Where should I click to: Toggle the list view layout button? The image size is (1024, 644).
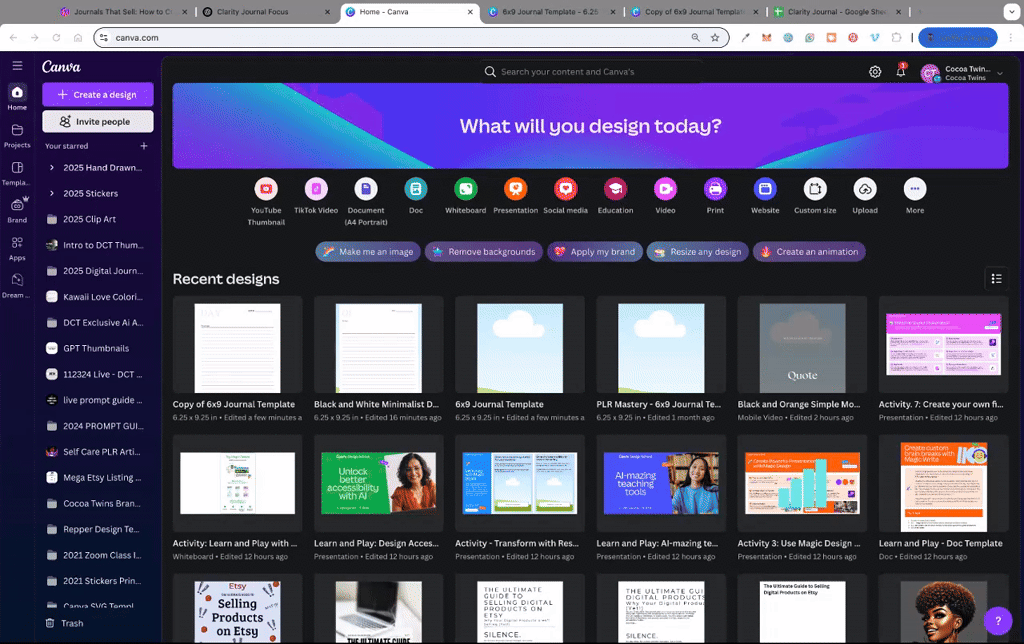tap(997, 279)
